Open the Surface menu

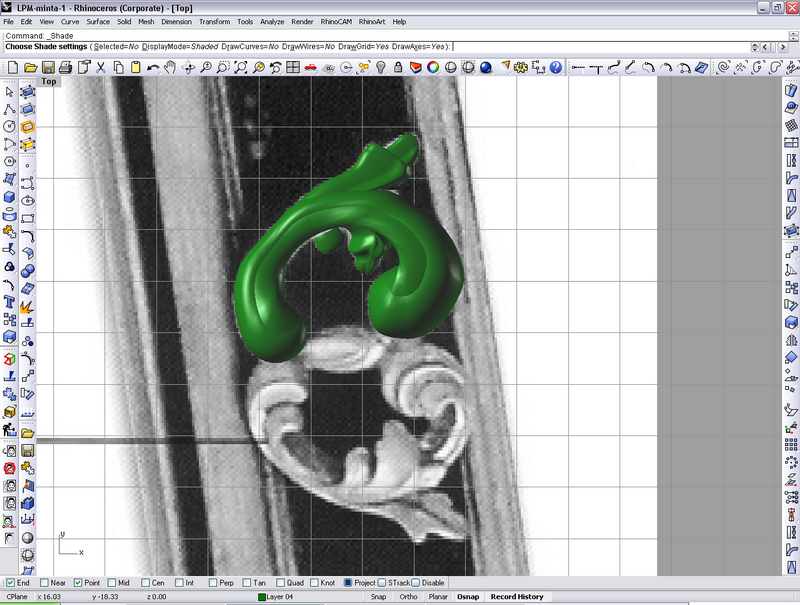[98, 21]
